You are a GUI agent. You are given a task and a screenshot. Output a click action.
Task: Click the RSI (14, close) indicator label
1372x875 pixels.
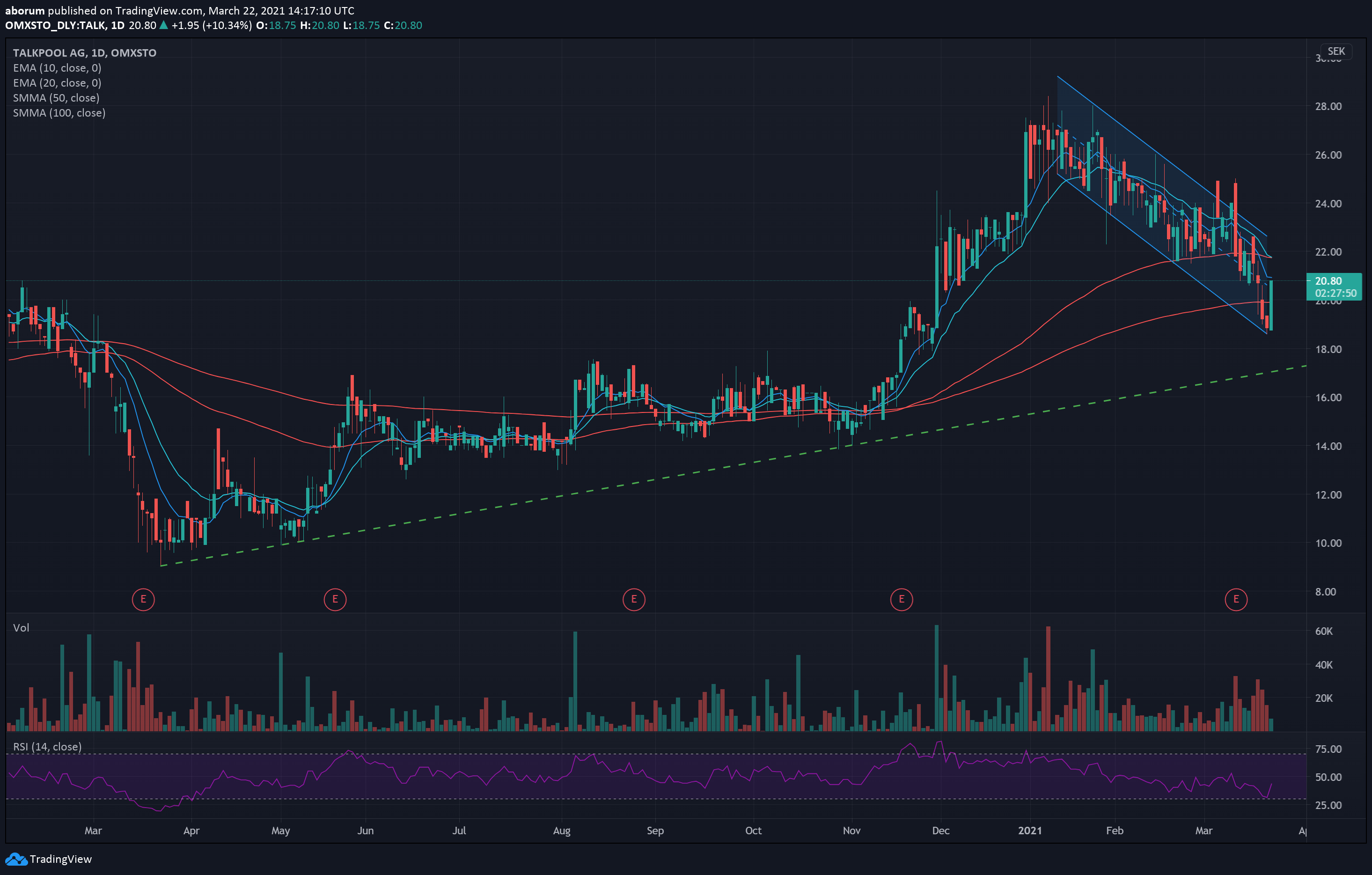coord(47,747)
